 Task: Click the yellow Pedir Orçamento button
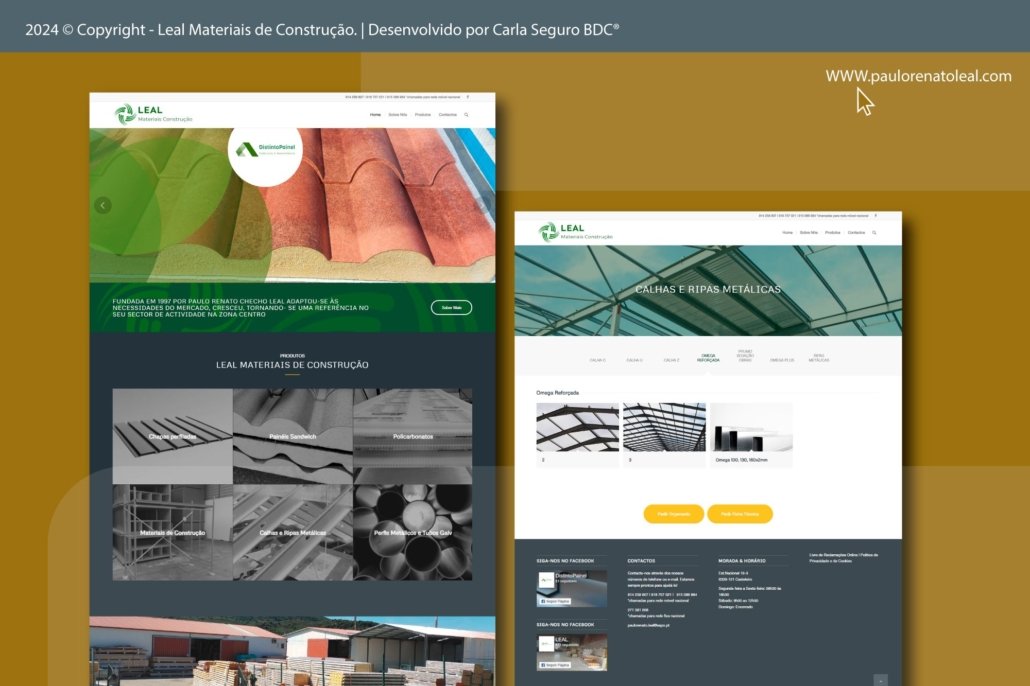click(673, 514)
